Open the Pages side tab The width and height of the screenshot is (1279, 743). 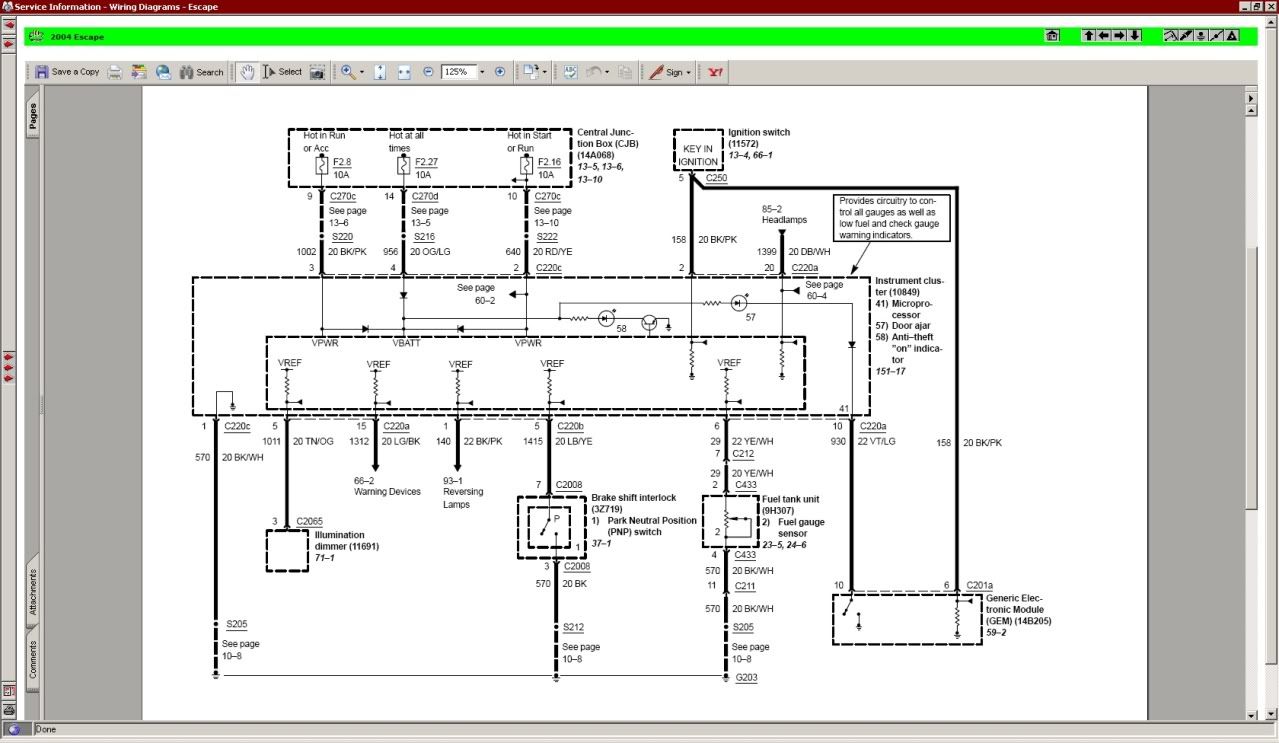click(x=33, y=117)
